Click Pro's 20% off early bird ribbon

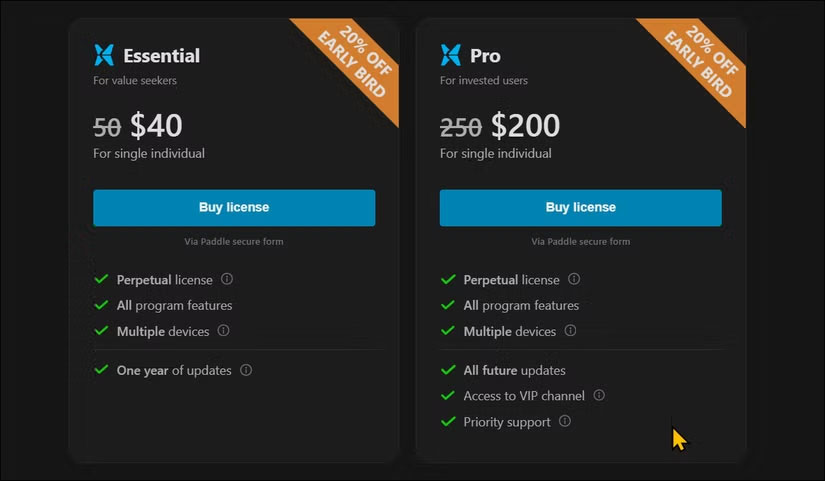point(699,65)
